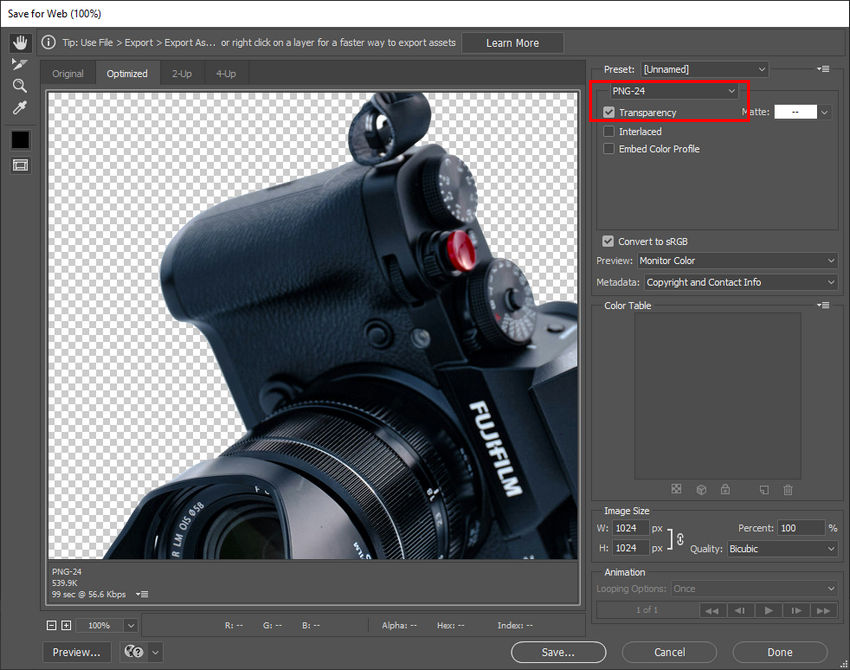Open the Preview Monitor Color dropdown

(x=737, y=260)
